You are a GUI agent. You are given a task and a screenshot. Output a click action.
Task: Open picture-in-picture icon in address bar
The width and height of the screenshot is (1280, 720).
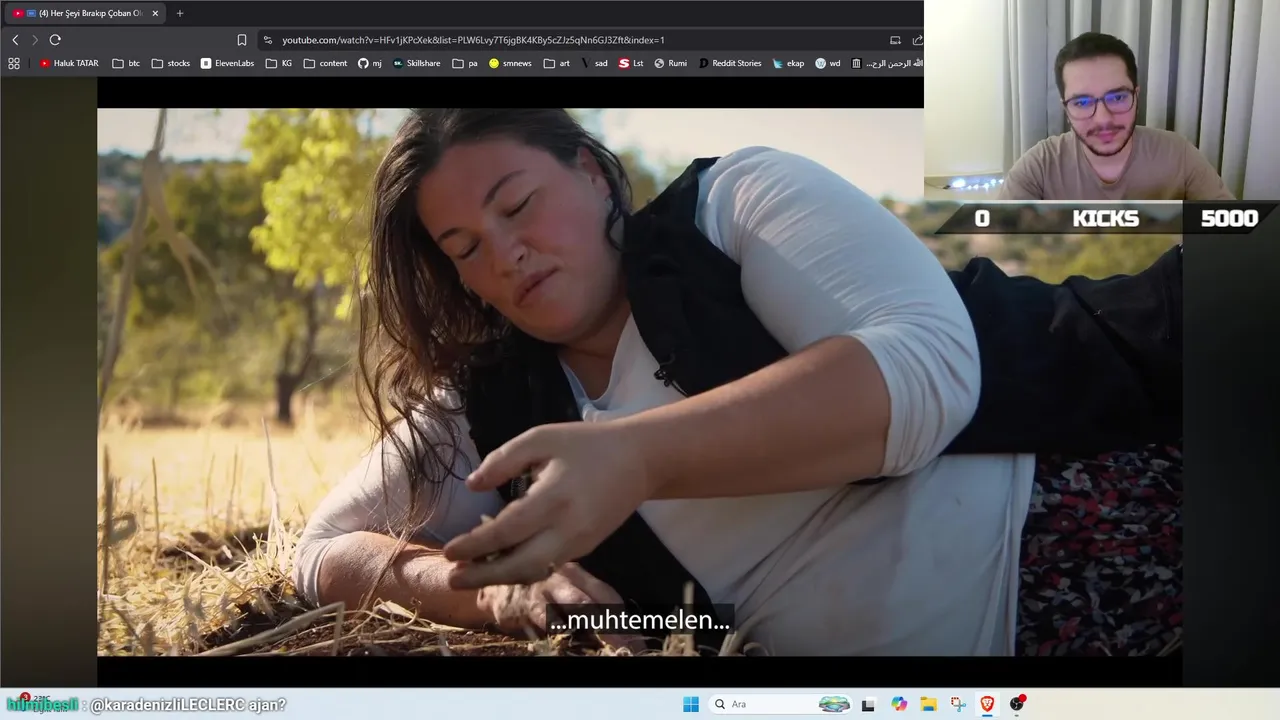[x=895, y=40]
